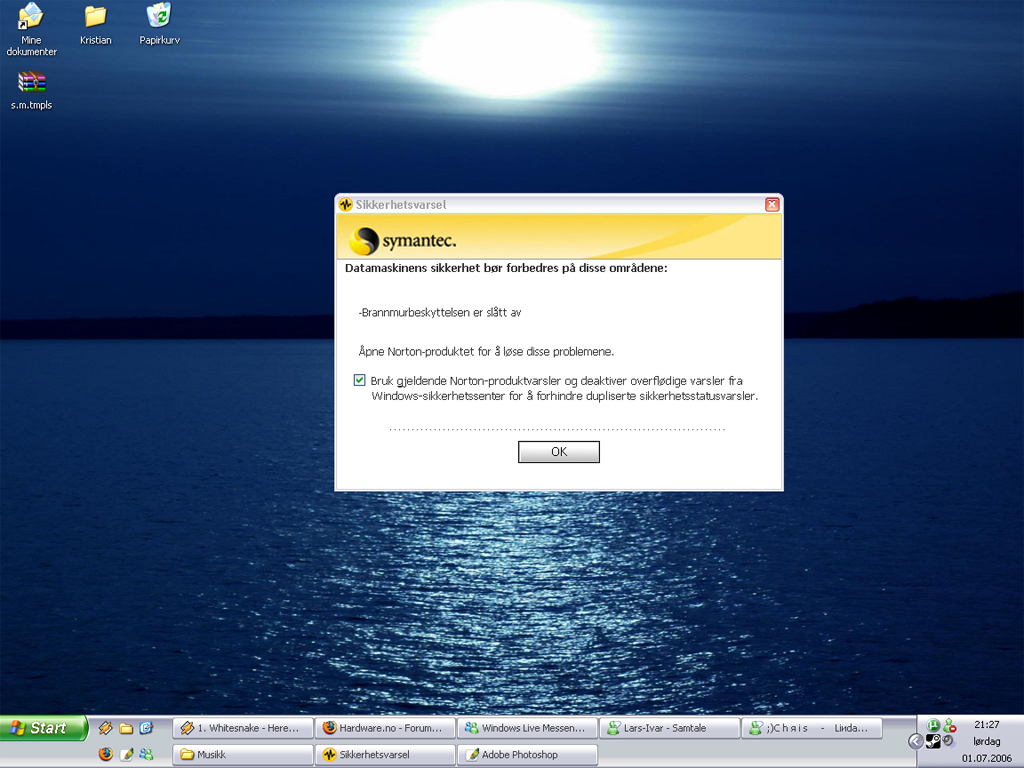Uncheck the Norton-produktvarsler checkbox

(359, 380)
